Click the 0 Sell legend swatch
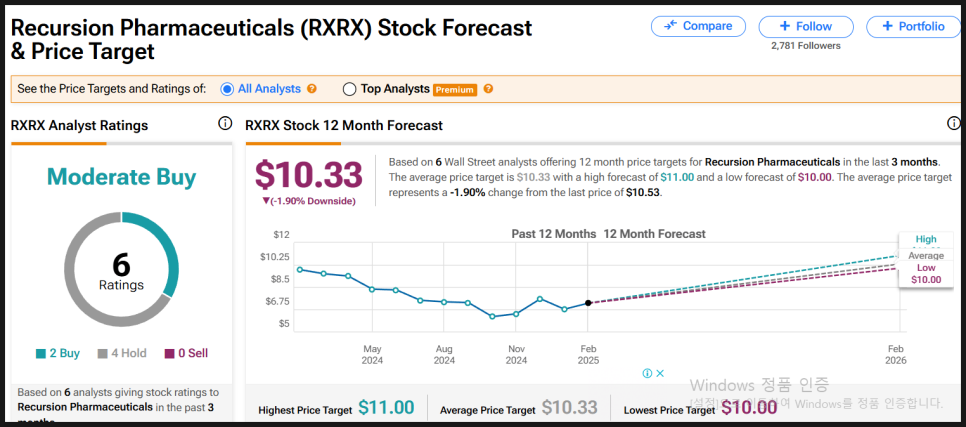 169,354
